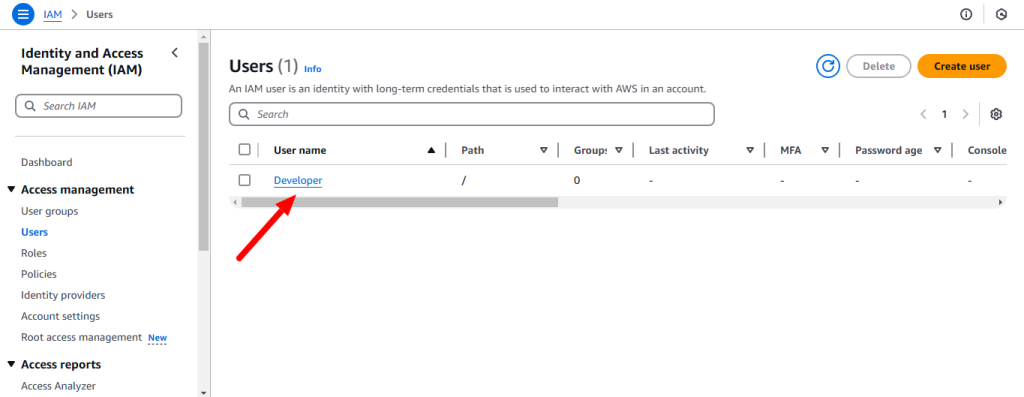This screenshot has width=1024, height=397.
Task: Click the info circle icon in top bar
Action: (x=966, y=14)
